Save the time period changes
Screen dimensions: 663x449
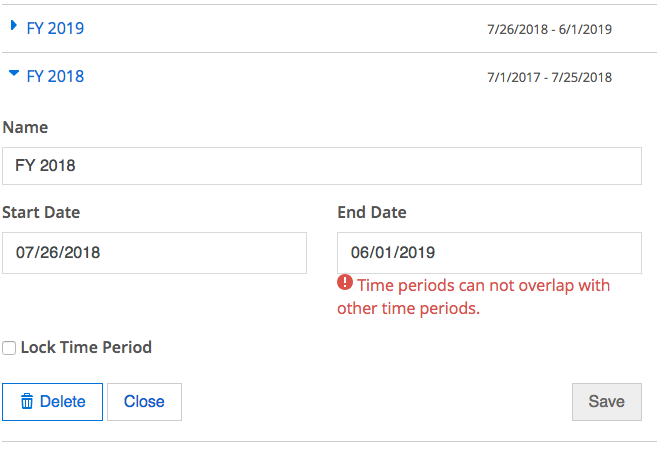pyautogui.click(x=607, y=402)
